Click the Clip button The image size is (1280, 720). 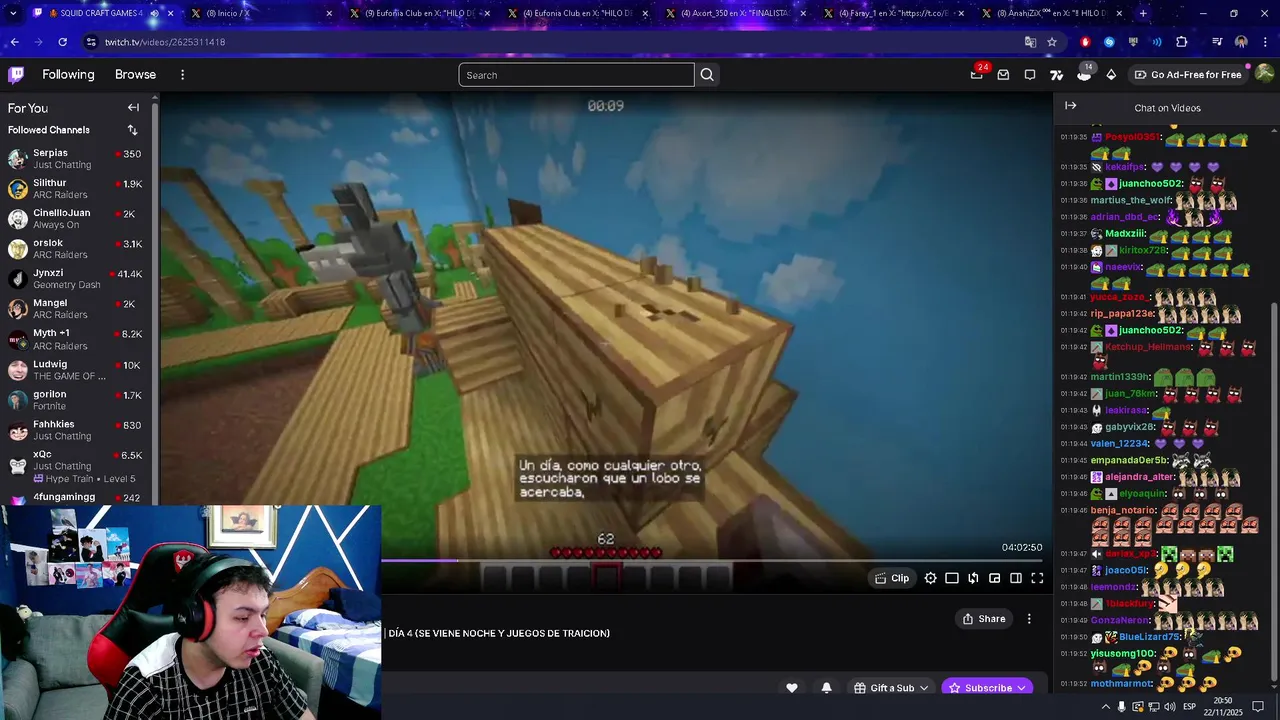(892, 578)
